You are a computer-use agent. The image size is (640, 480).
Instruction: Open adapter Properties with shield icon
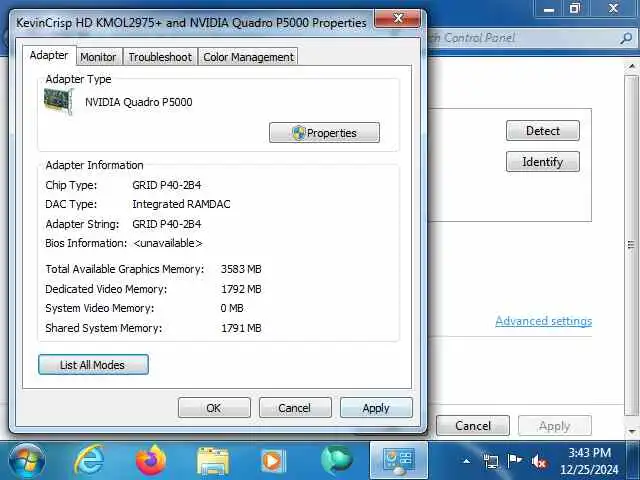pyautogui.click(x=324, y=133)
